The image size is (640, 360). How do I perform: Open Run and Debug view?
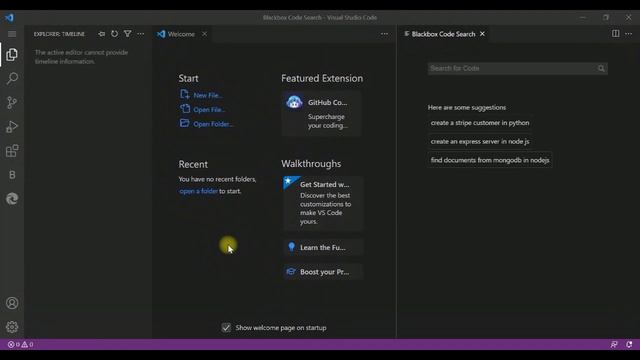pyautogui.click(x=12, y=127)
